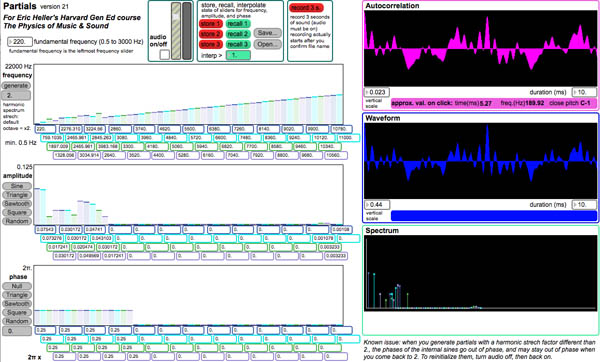Click the blue bar beneath the Waveform plot
The image size is (600, 362).
tap(494, 216)
